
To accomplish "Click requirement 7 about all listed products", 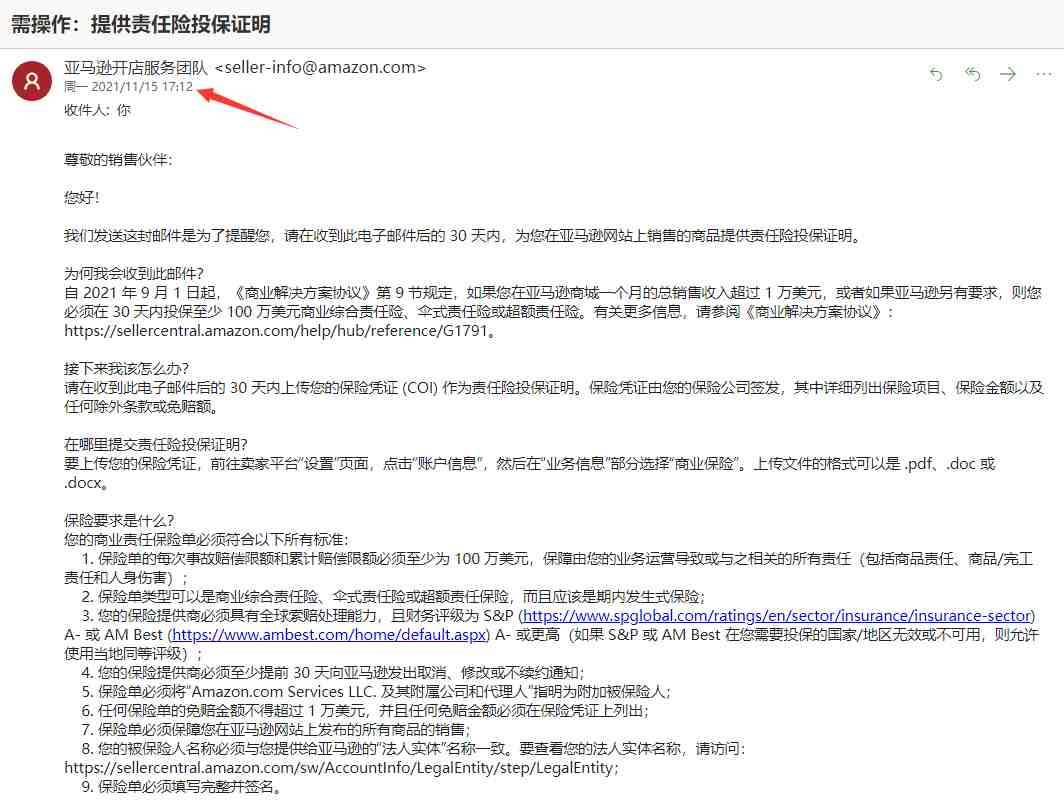I will click(x=276, y=730).
